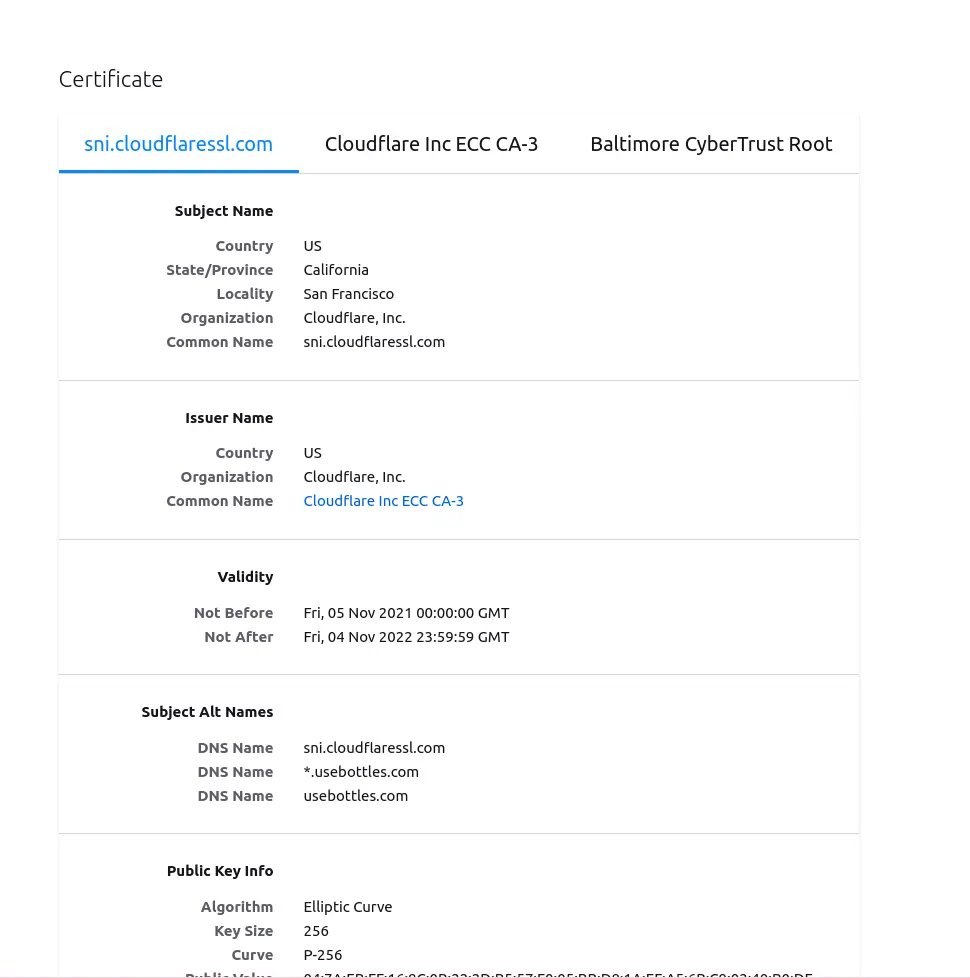Click the Not Before date value
Image resolution: width=970 pixels, height=978 pixels.
click(x=406, y=613)
